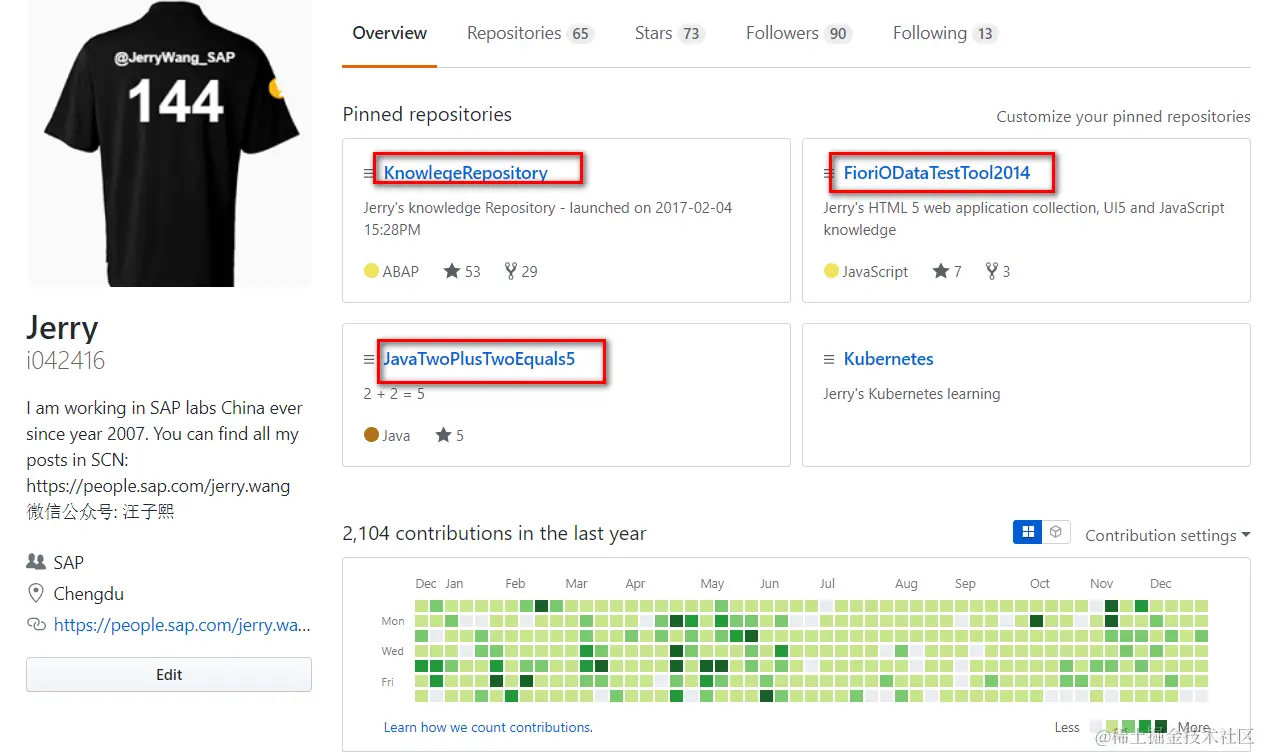Open the Followers tab

[783, 32]
